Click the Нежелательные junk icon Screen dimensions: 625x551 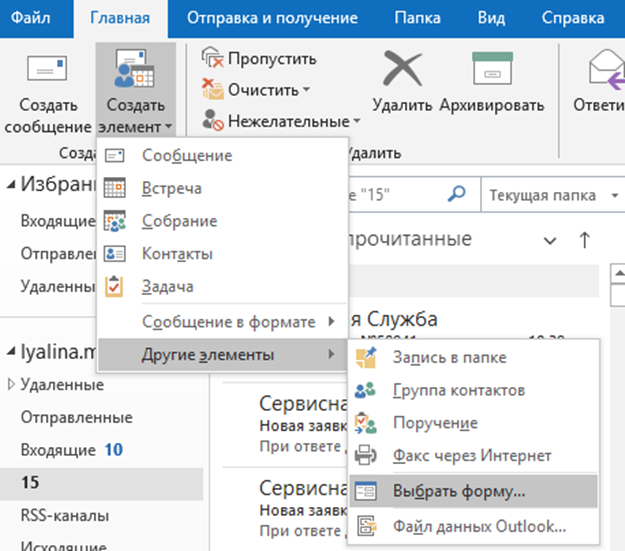pyautogui.click(x=212, y=120)
